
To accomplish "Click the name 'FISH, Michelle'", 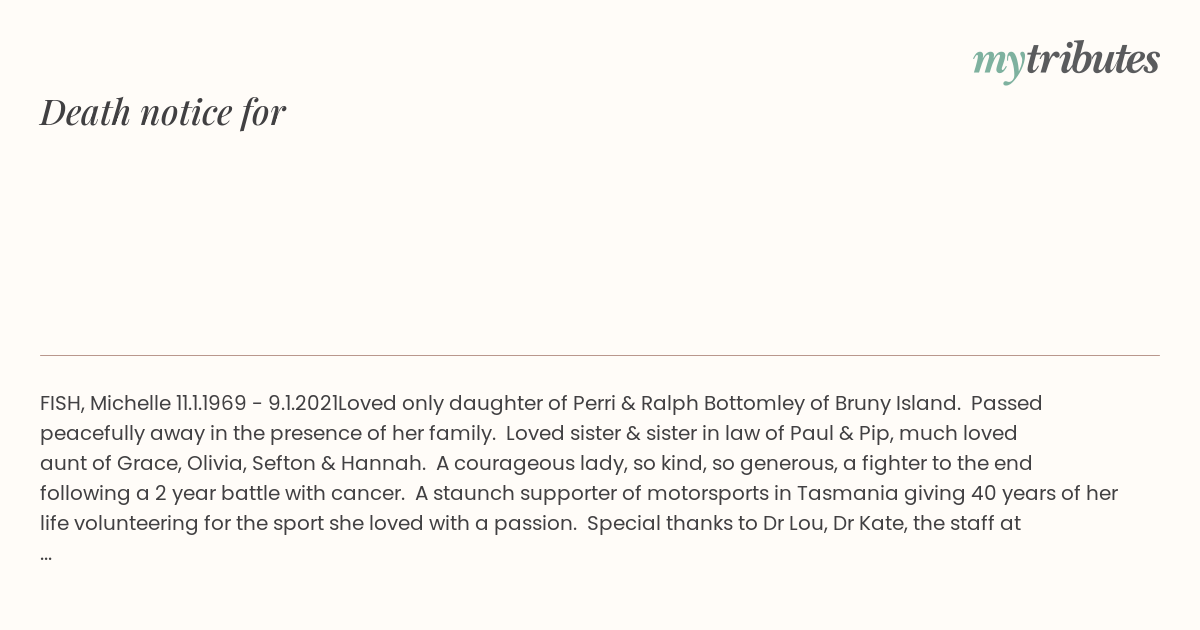I will pos(105,404).
